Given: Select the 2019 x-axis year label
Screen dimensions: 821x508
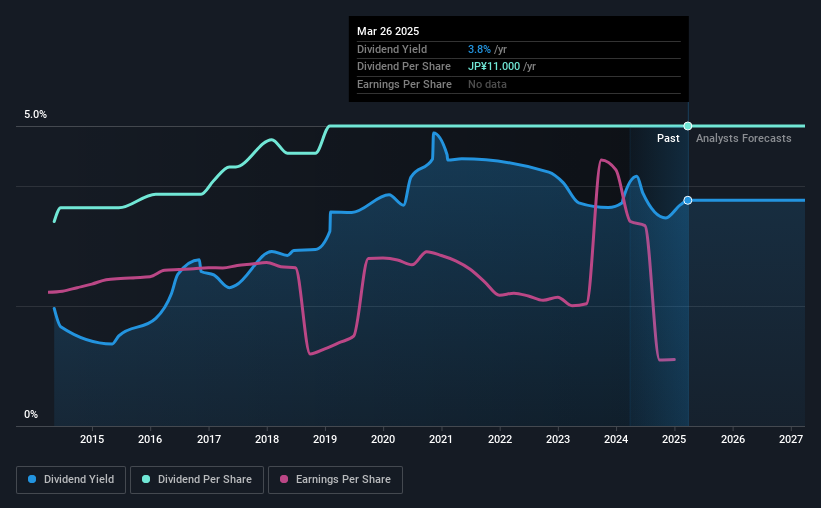Looking at the screenshot, I should click(325, 439).
